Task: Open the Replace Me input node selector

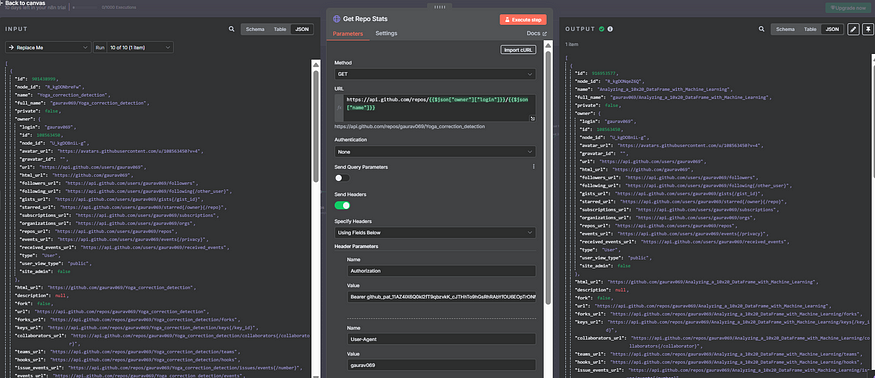Action: (x=48, y=47)
